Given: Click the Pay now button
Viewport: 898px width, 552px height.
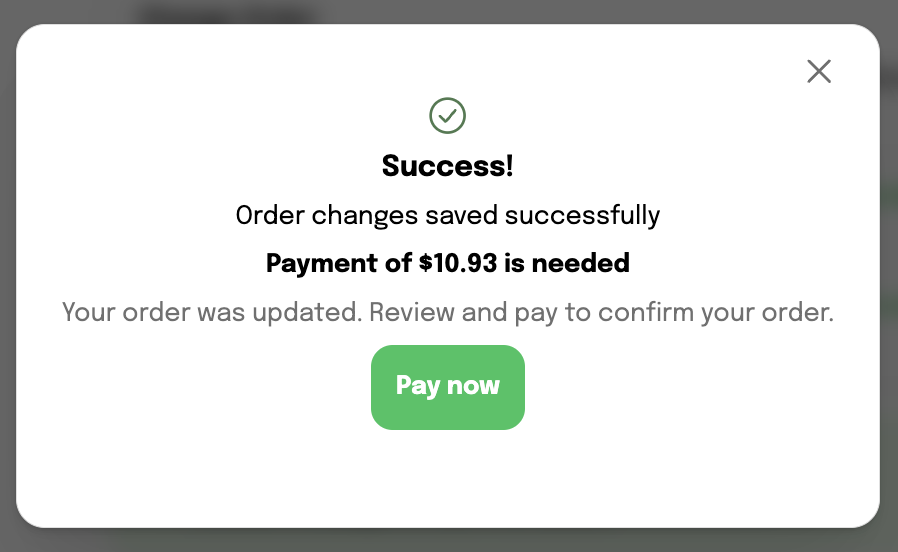Looking at the screenshot, I should click(x=448, y=387).
